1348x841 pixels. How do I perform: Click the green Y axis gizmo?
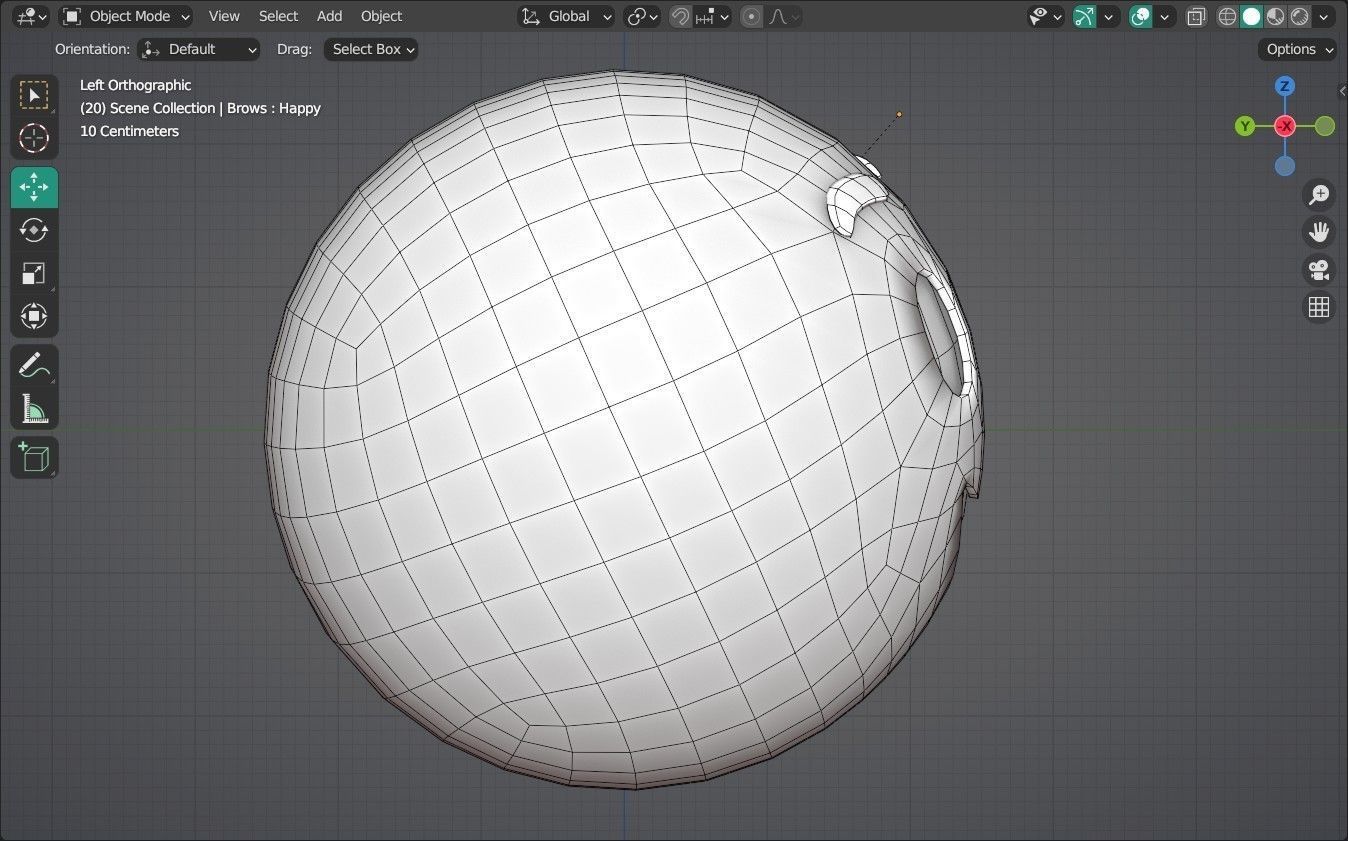[1245, 126]
